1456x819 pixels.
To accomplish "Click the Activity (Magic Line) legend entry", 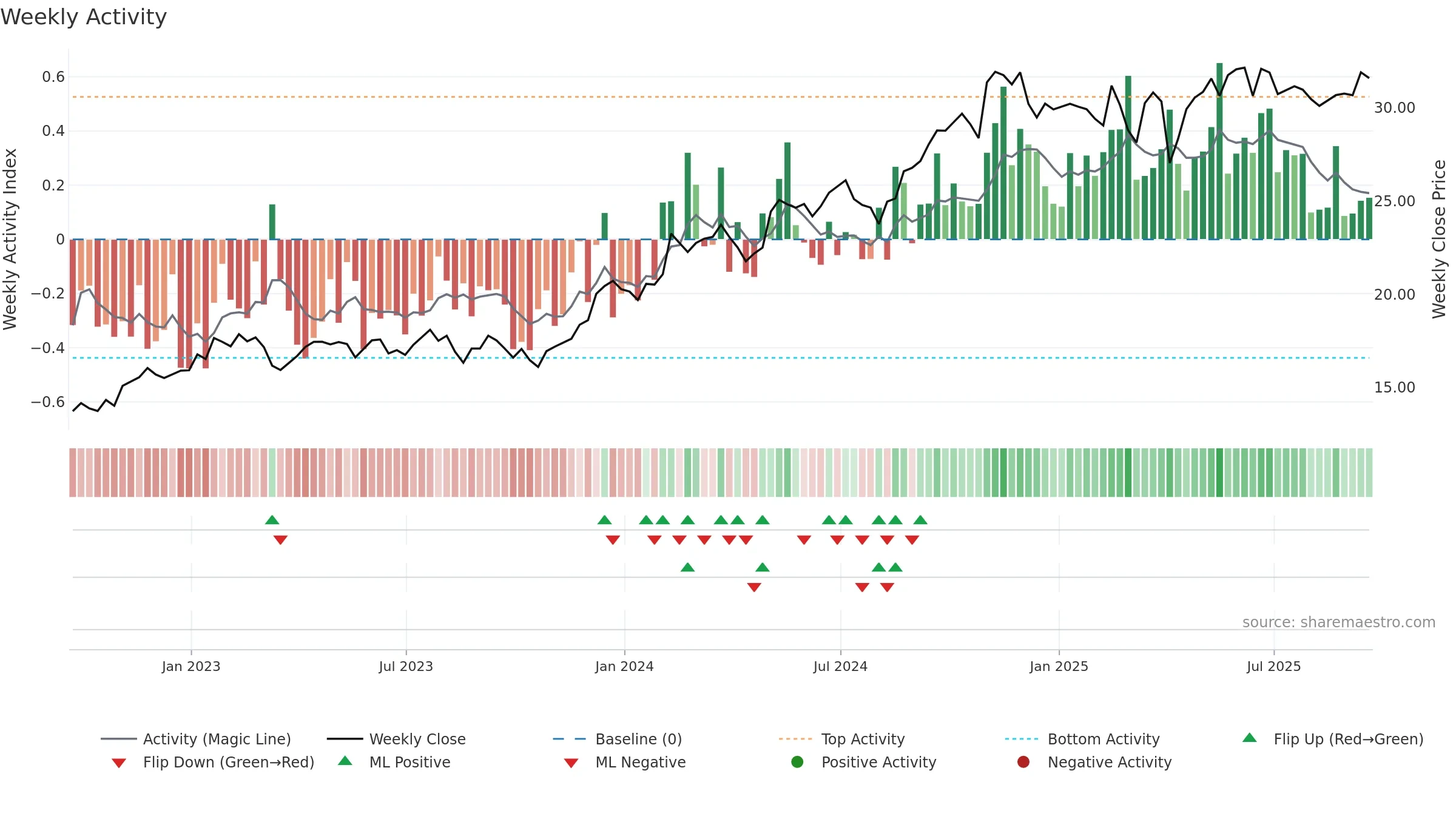I will coord(196,739).
